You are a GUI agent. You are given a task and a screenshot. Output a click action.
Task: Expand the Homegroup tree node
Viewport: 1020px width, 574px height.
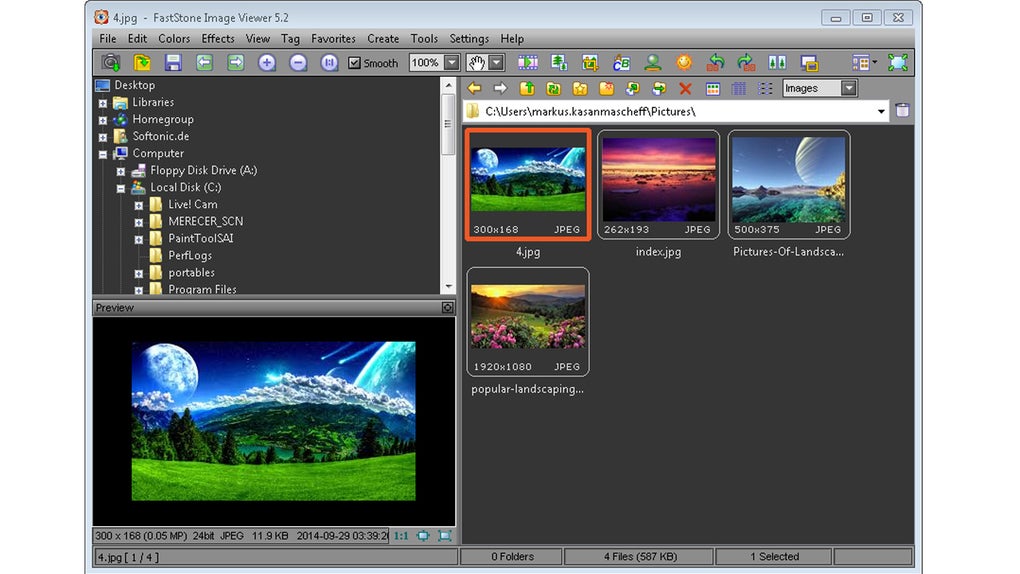pos(103,120)
